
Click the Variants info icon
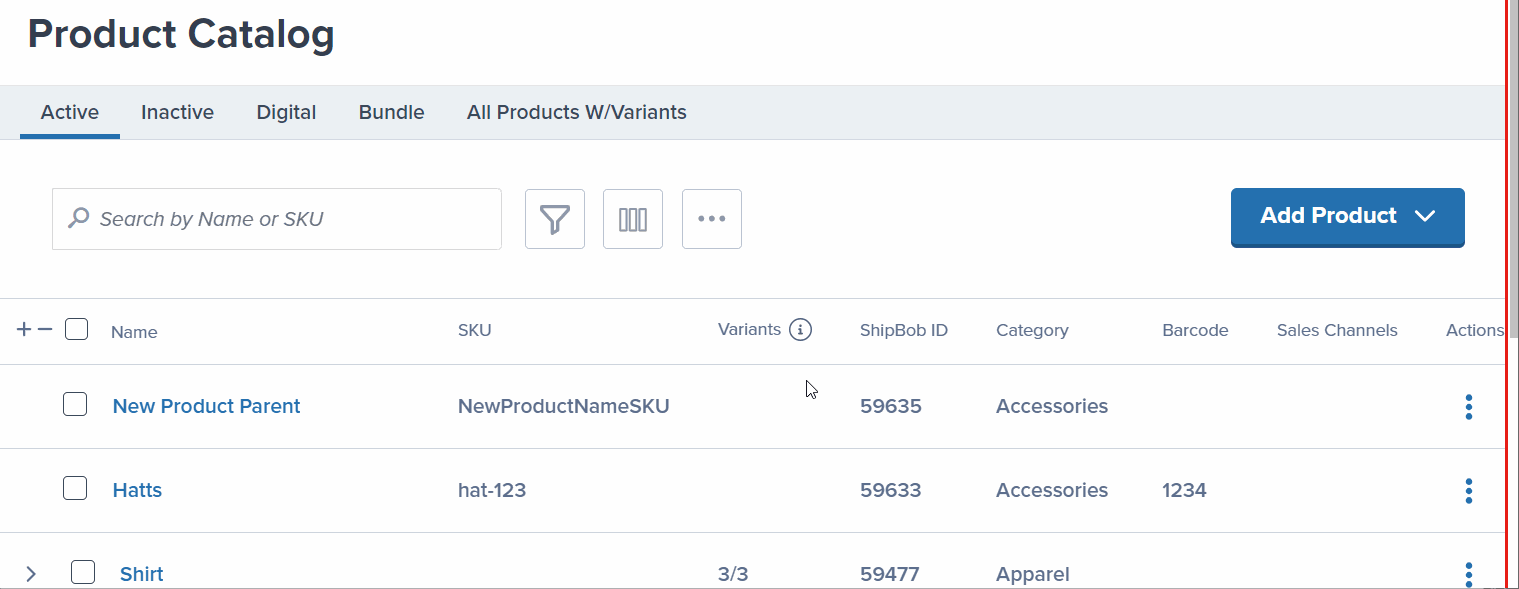pos(802,329)
